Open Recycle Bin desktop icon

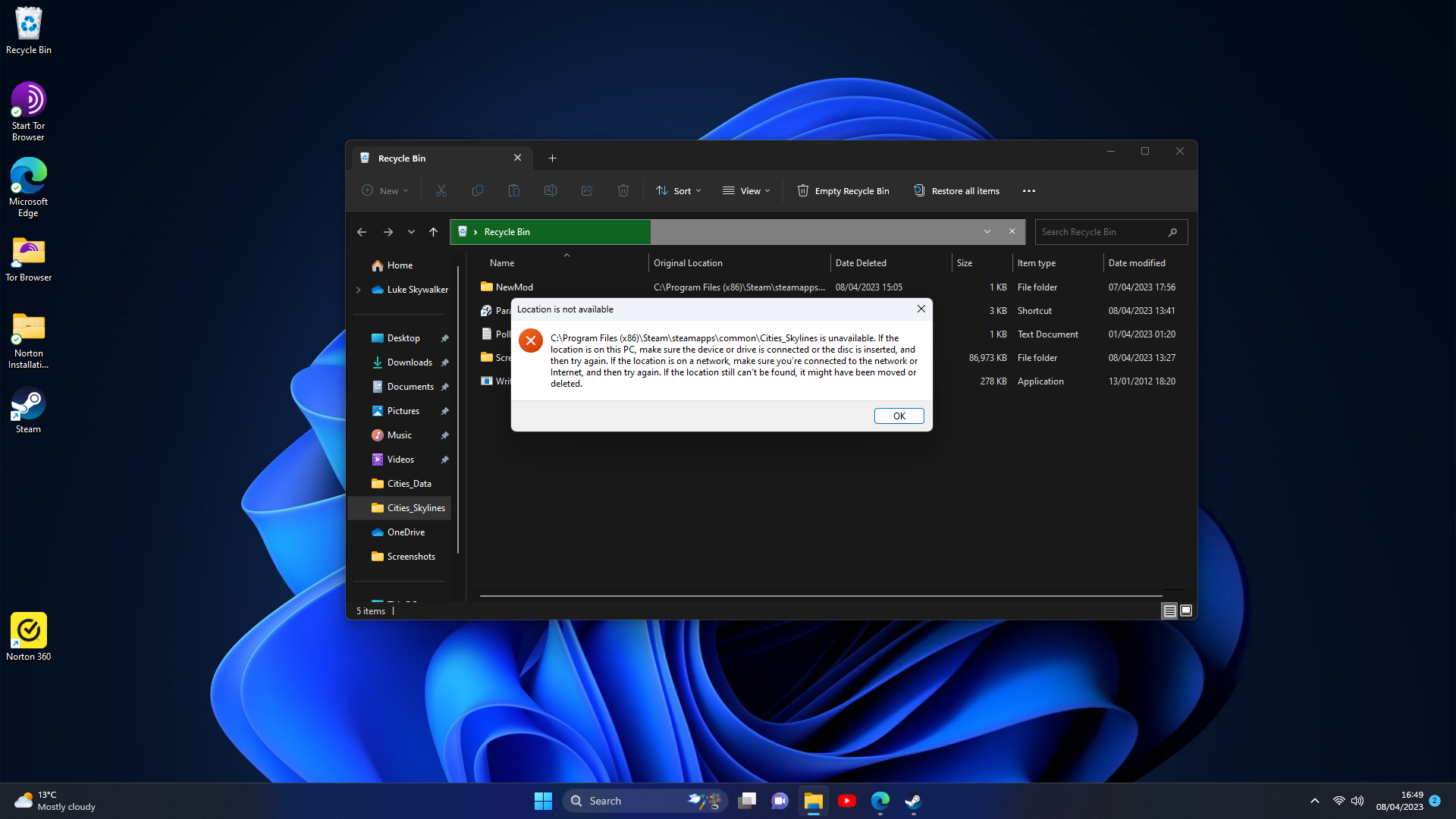click(x=29, y=31)
